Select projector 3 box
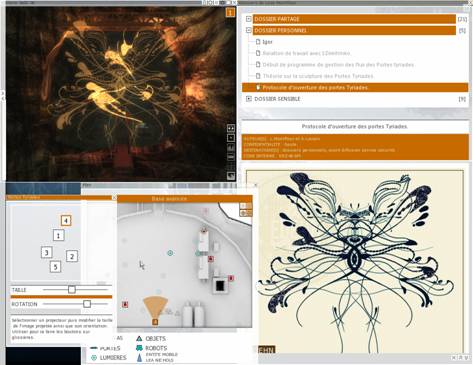 point(47,253)
